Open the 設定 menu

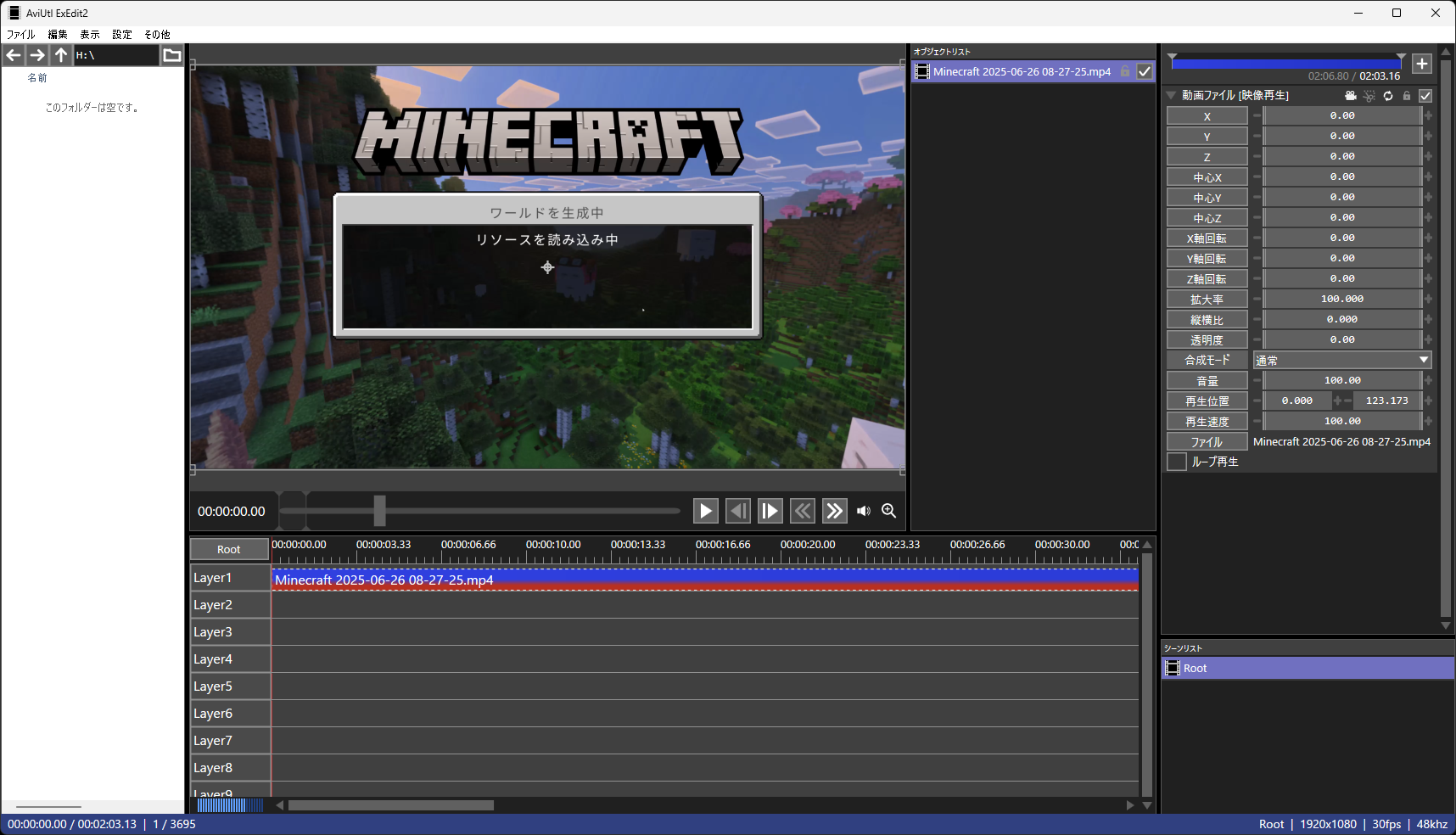(122, 35)
